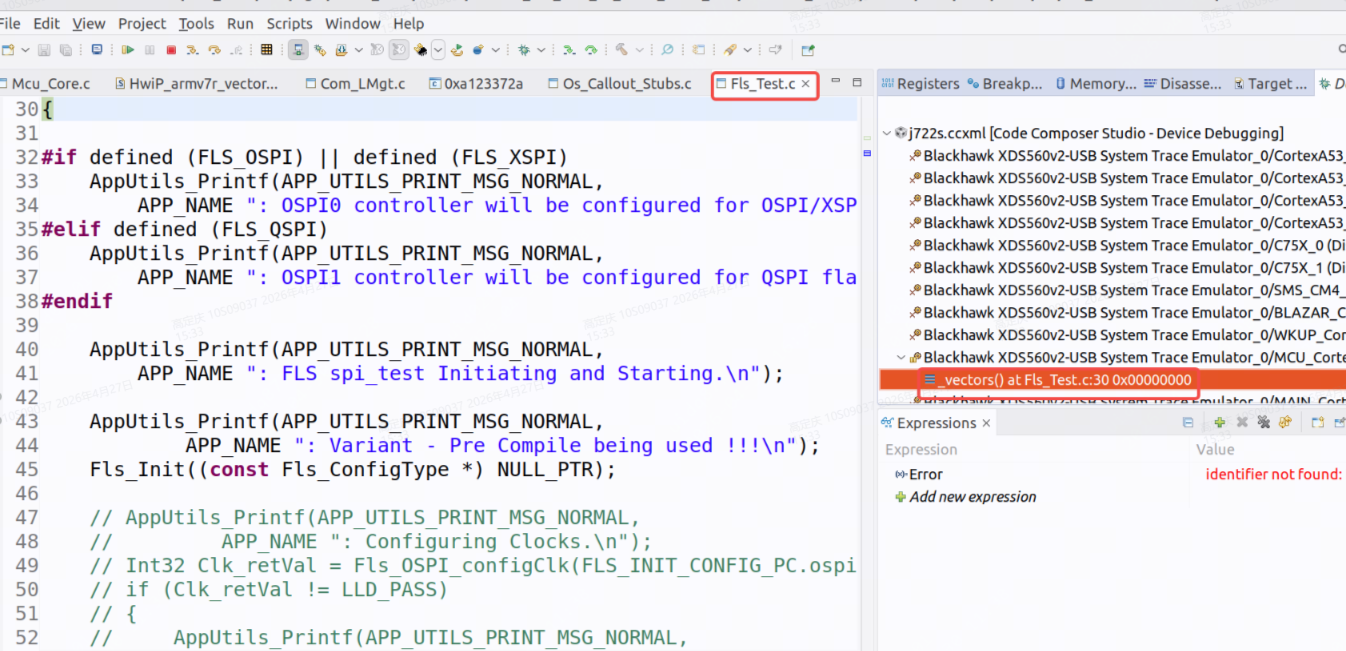
Task: Click the green plus Add expression icon
Action: 1220,423
